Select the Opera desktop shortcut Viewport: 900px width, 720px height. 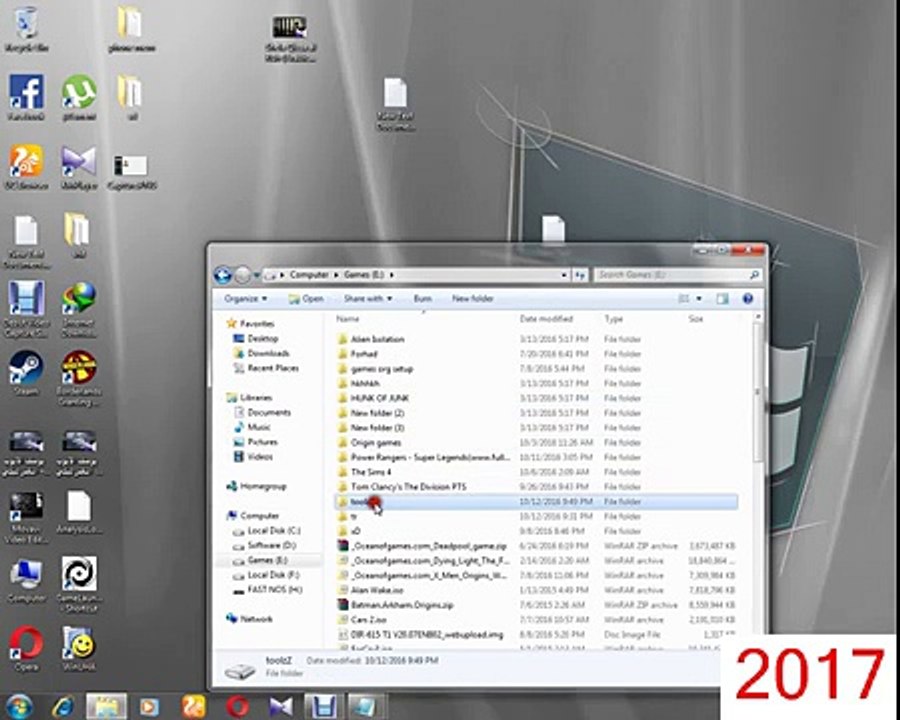[x=26, y=648]
